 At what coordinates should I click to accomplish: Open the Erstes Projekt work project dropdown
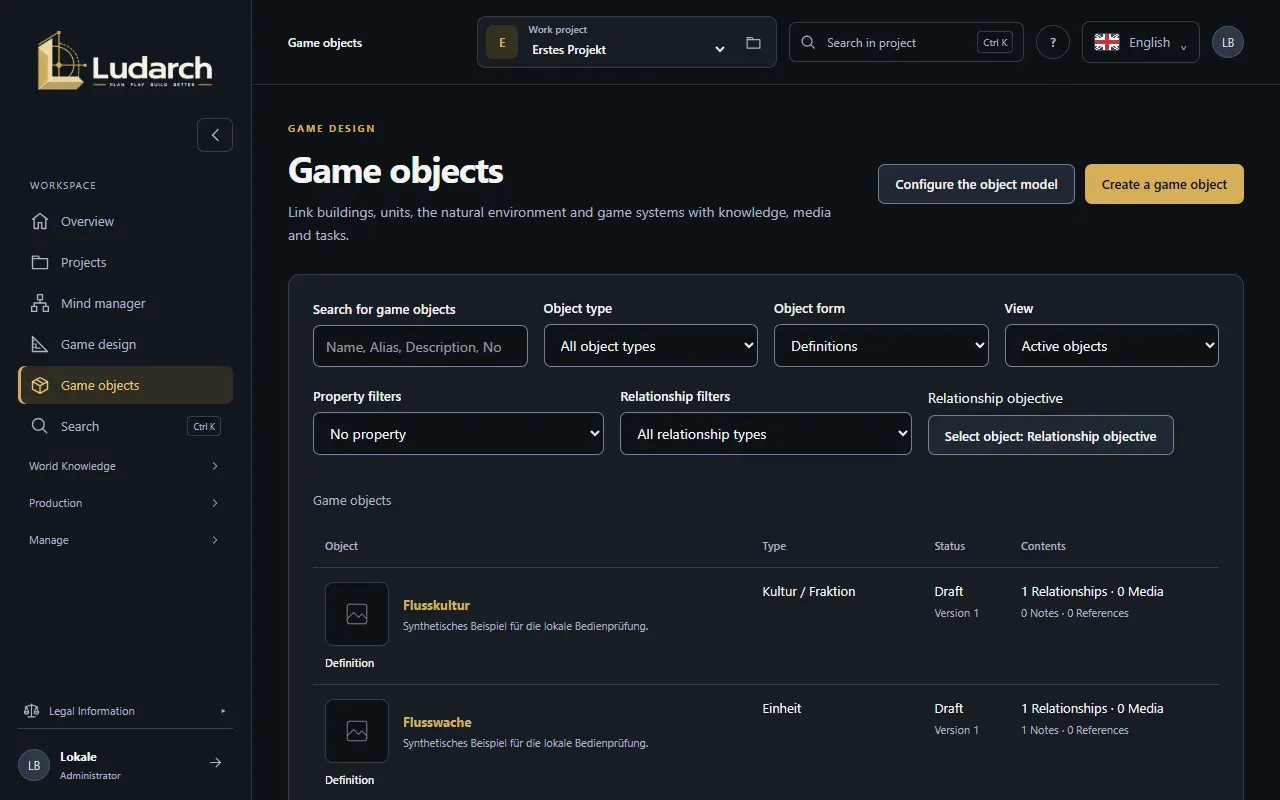(x=627, y=42)
